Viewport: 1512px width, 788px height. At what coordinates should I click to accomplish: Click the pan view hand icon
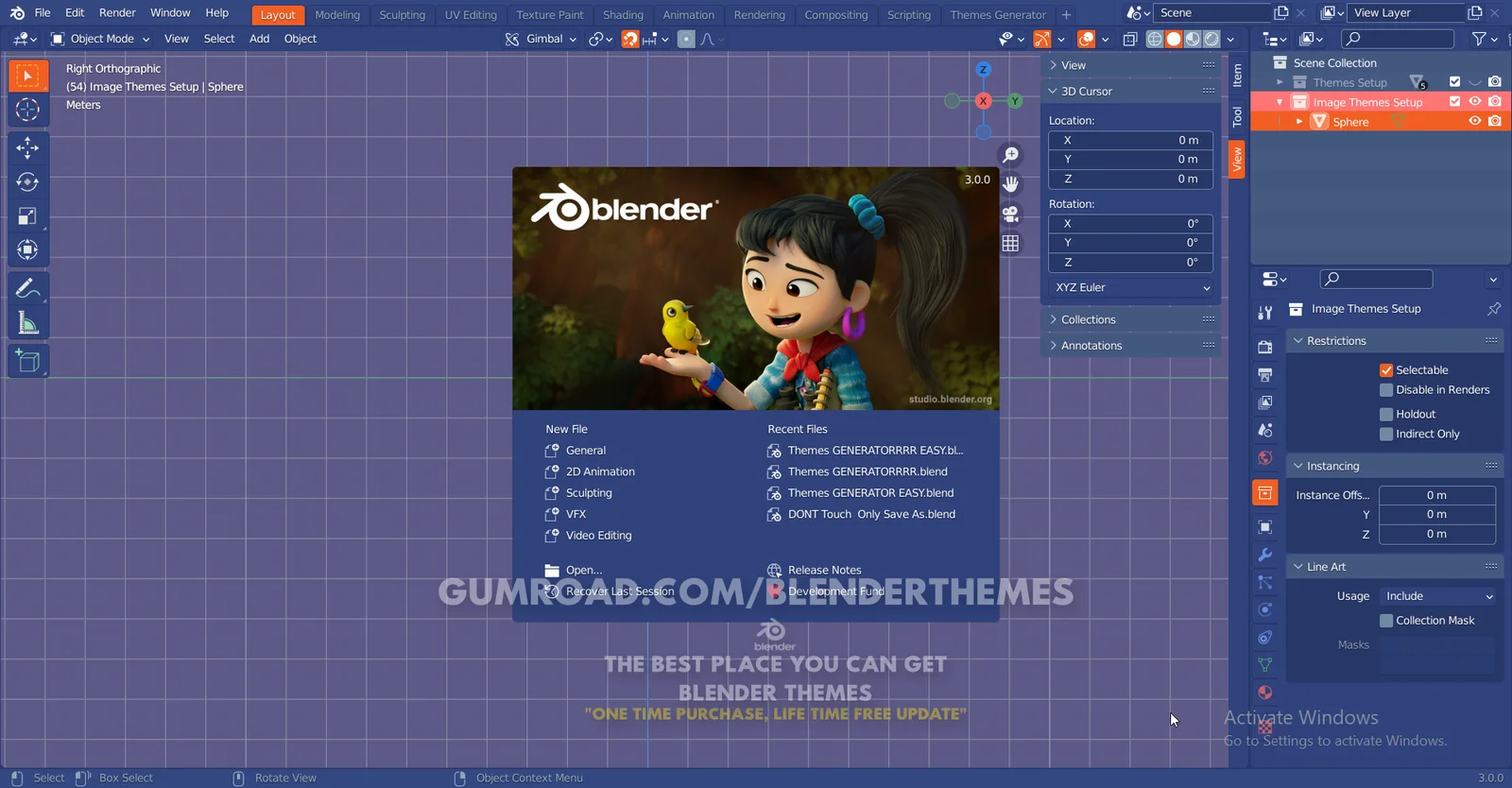pos(1010,184)
